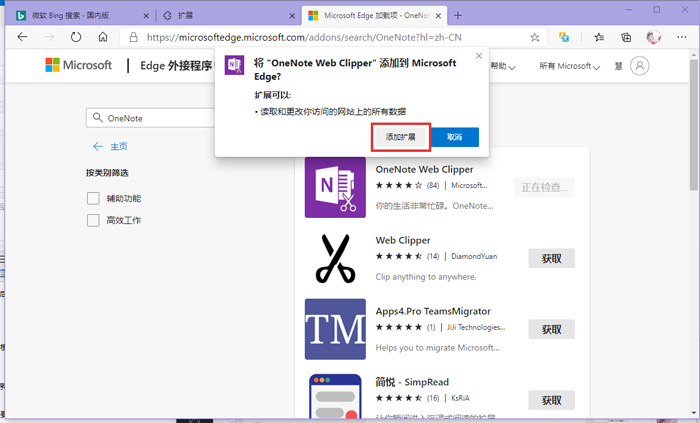Click the Web Clipper (14) star rating
This screenshot has width=700, height=423.
[x=398, y=256]
